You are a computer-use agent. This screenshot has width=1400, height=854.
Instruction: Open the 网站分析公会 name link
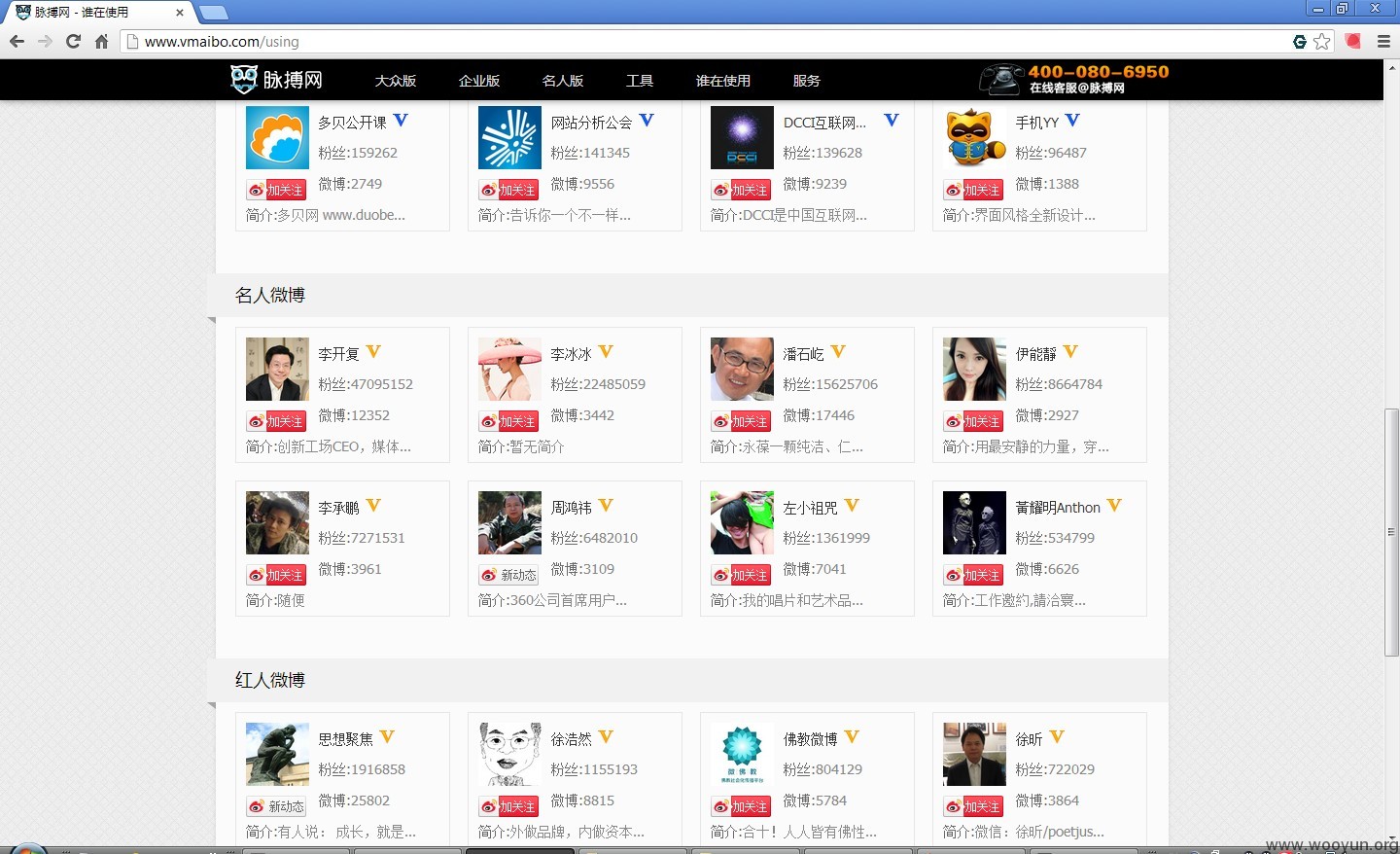click(591, 123)
